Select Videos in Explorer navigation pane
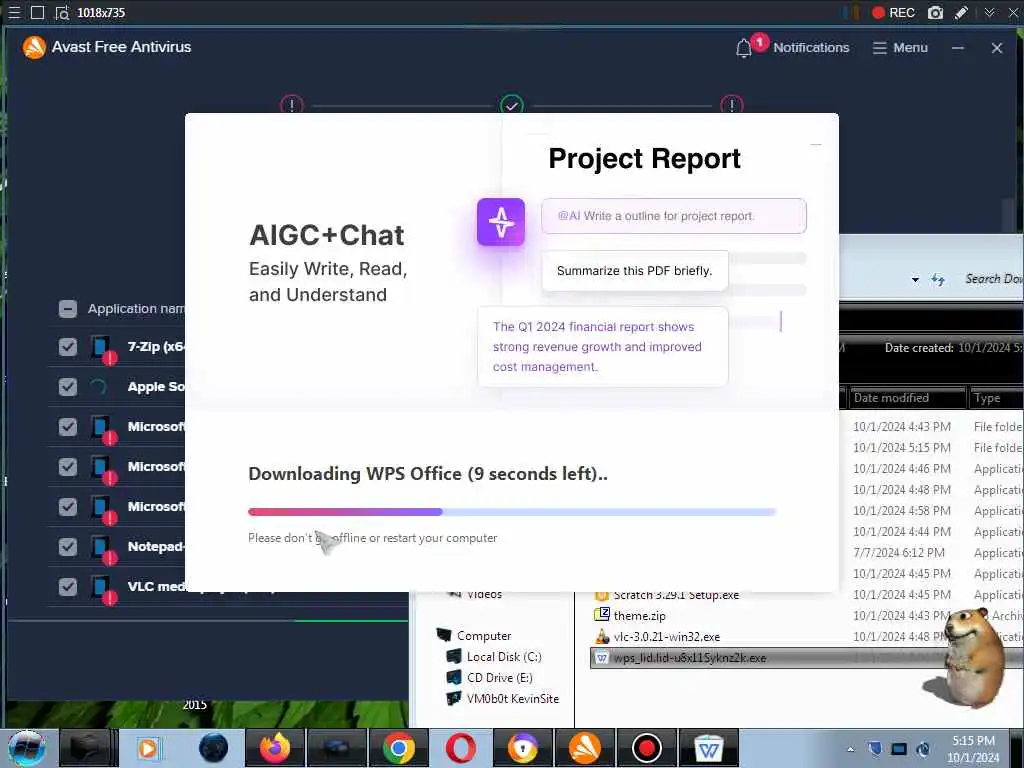The image size is (1024, 768). (x=484, y=594)
